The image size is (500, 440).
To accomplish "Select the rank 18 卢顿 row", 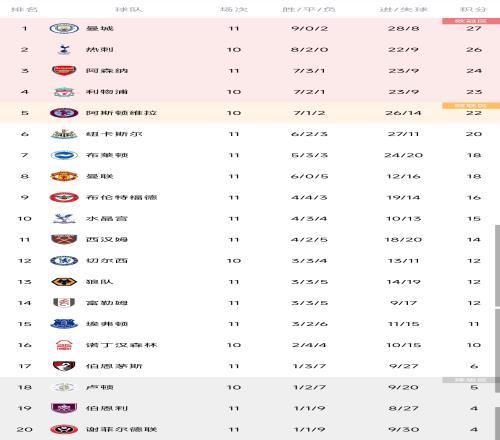I will [250, 387].
